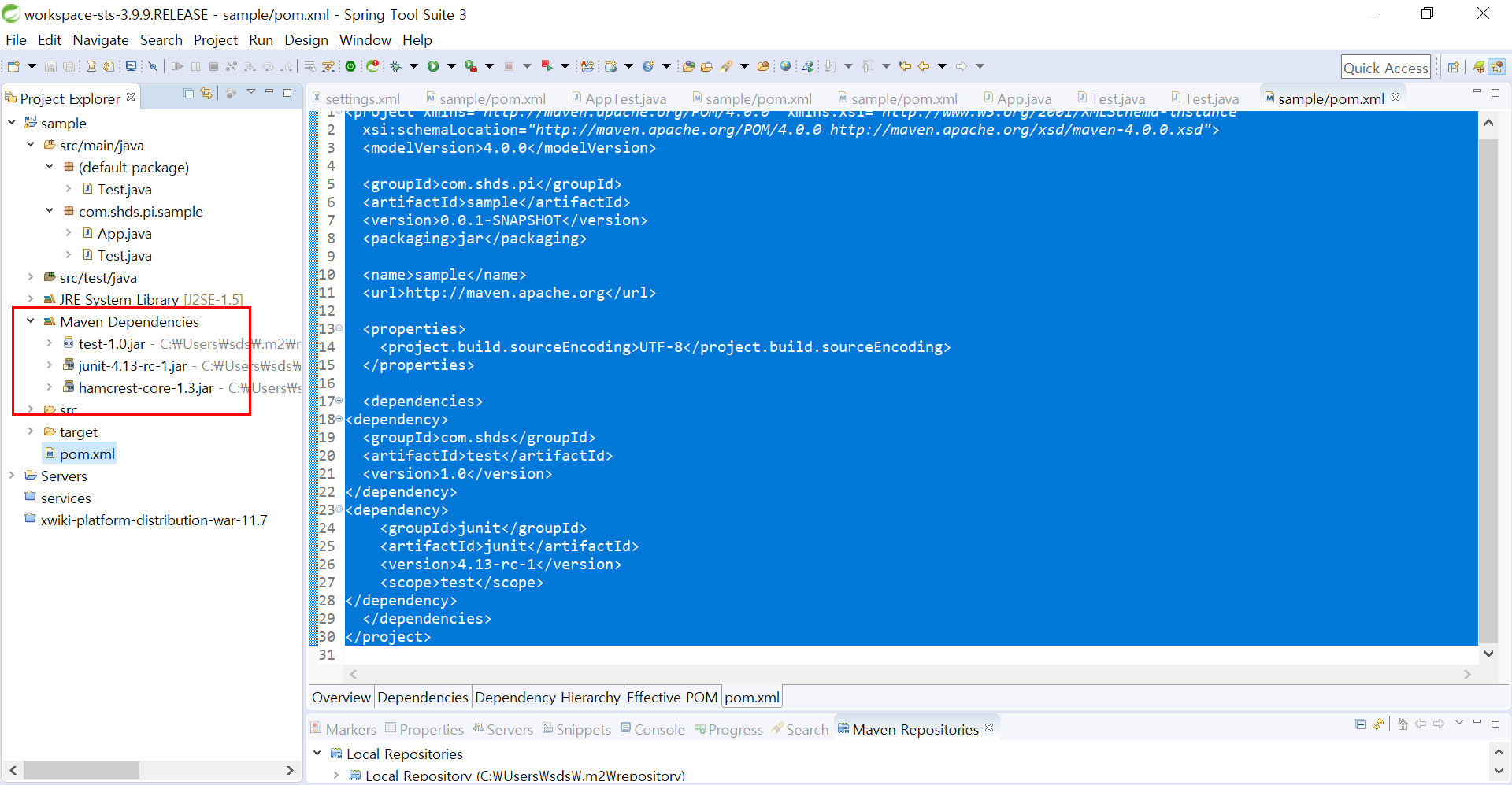Click Collapse All in Maven Repositories view
Viewport: 1512px width, 785px height.
(1361, 724)
